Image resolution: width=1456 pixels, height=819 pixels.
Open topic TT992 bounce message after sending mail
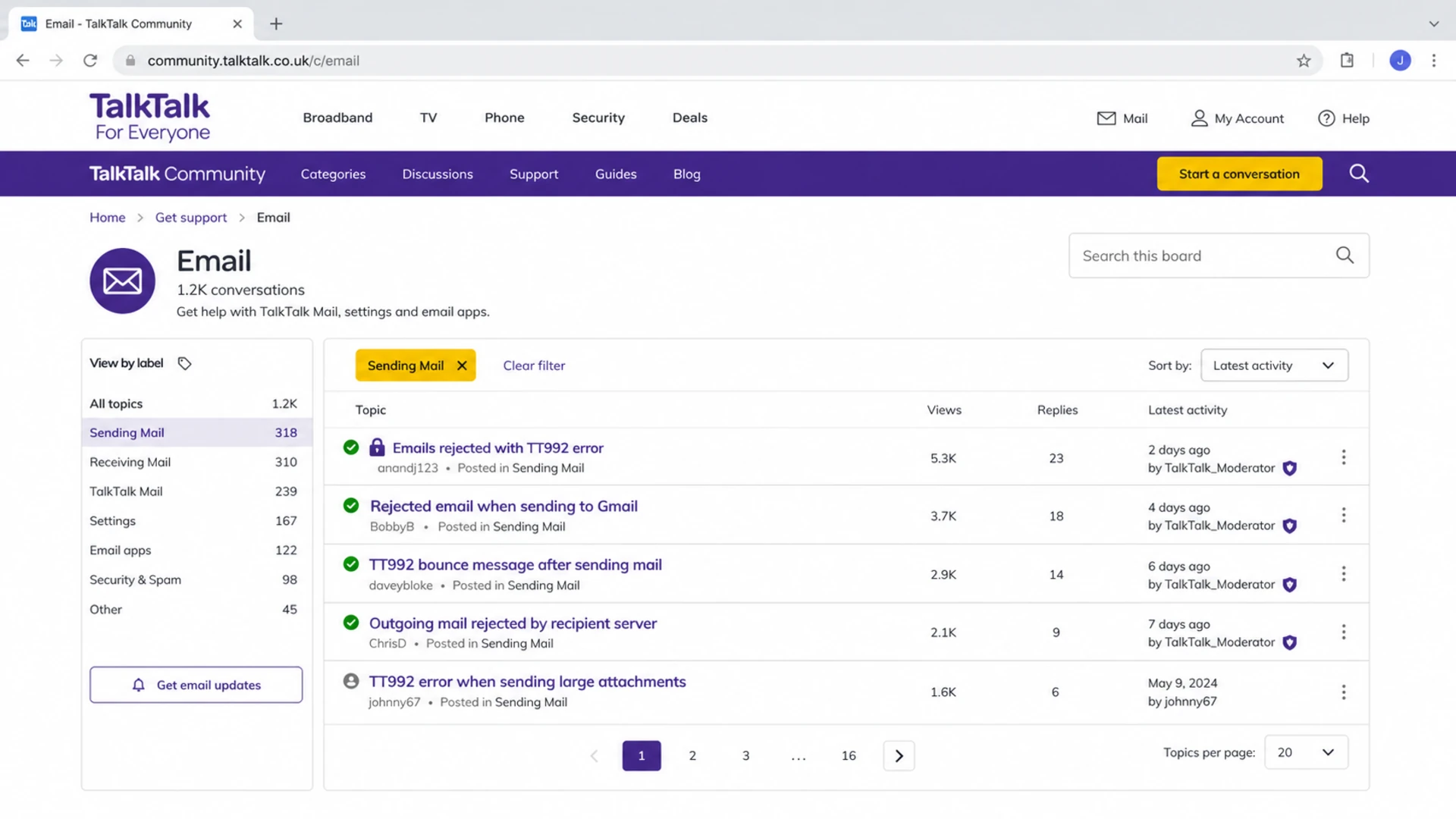(x=515, y=564)
